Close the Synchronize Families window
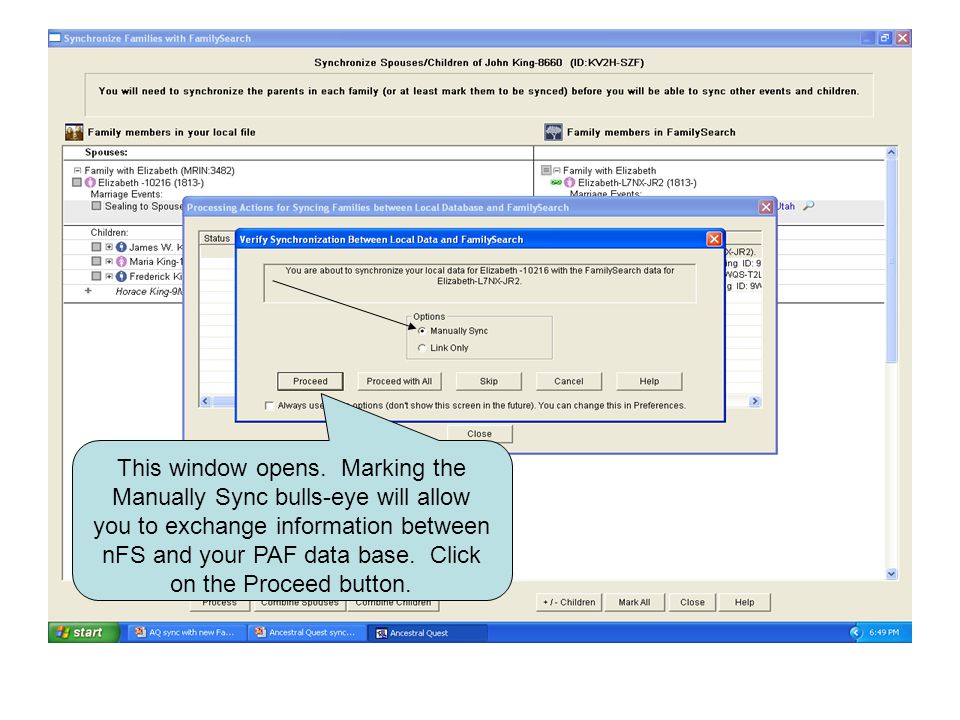The height and width of the screenshot is (720, 960). coord(902,38)
